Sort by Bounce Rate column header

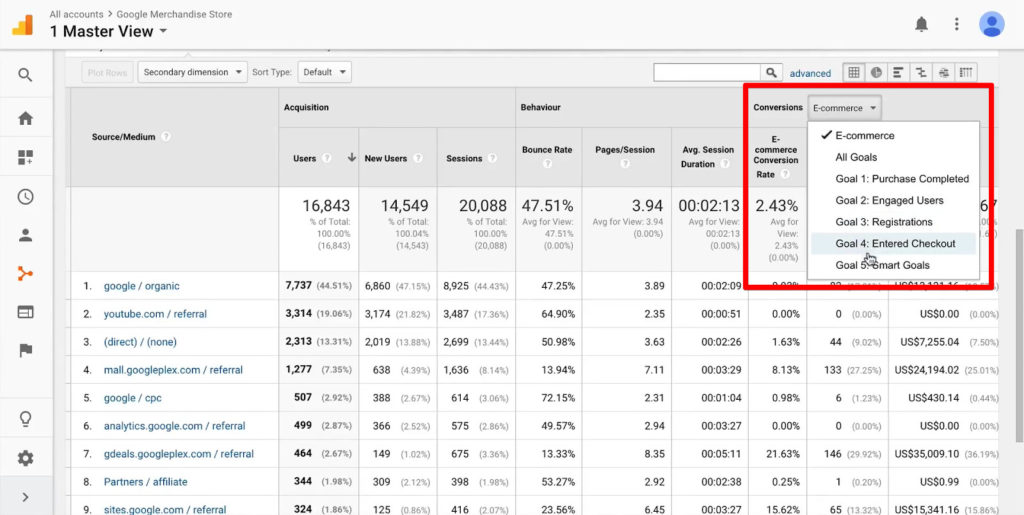(x=547, y=150)
